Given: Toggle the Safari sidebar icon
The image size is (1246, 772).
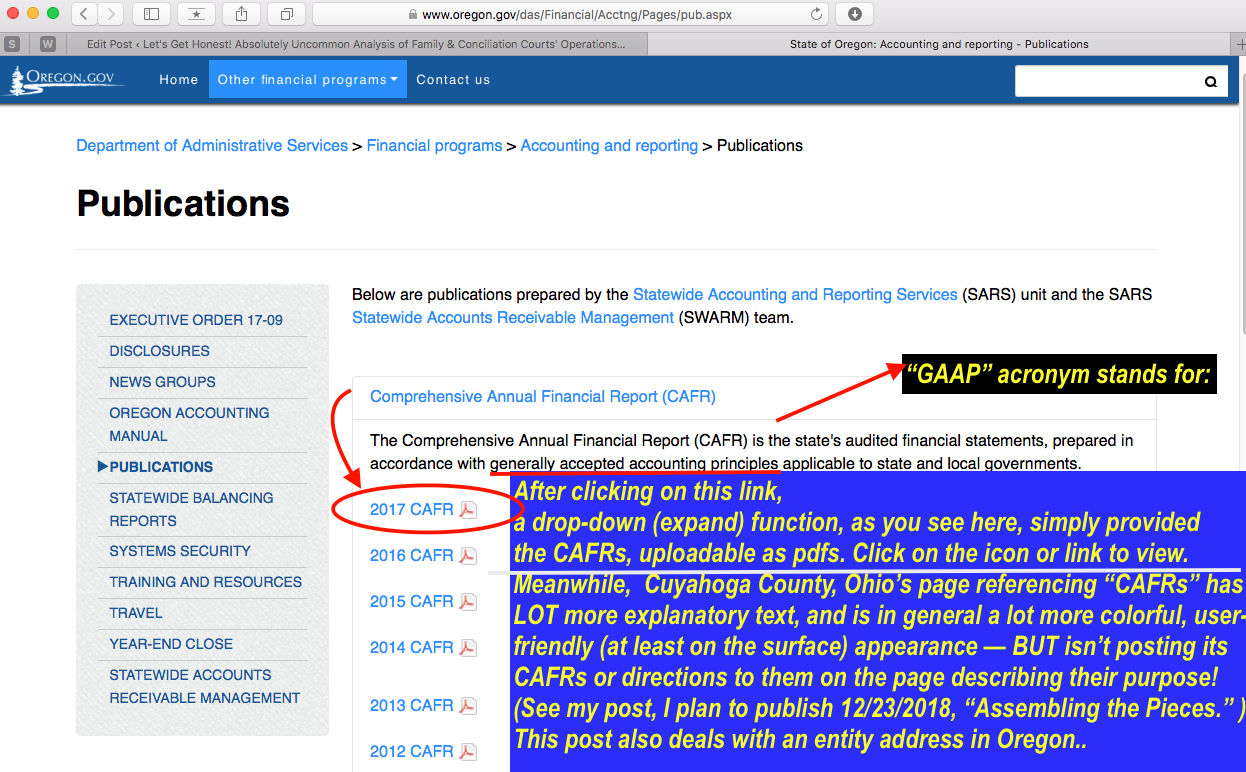Looking at the screenshot, I should click(151, 14).
